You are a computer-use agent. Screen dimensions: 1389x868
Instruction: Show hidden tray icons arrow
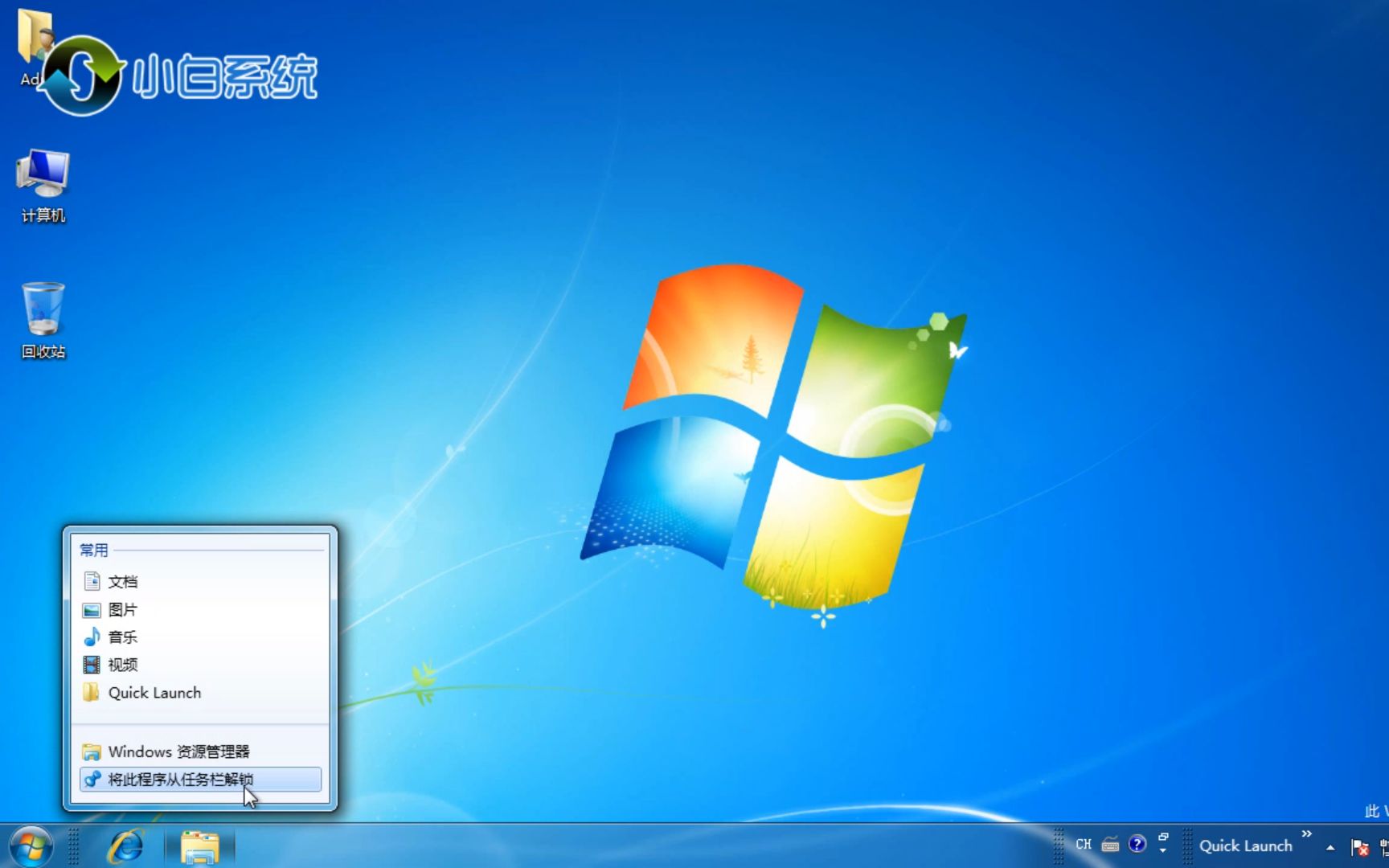1330,847
